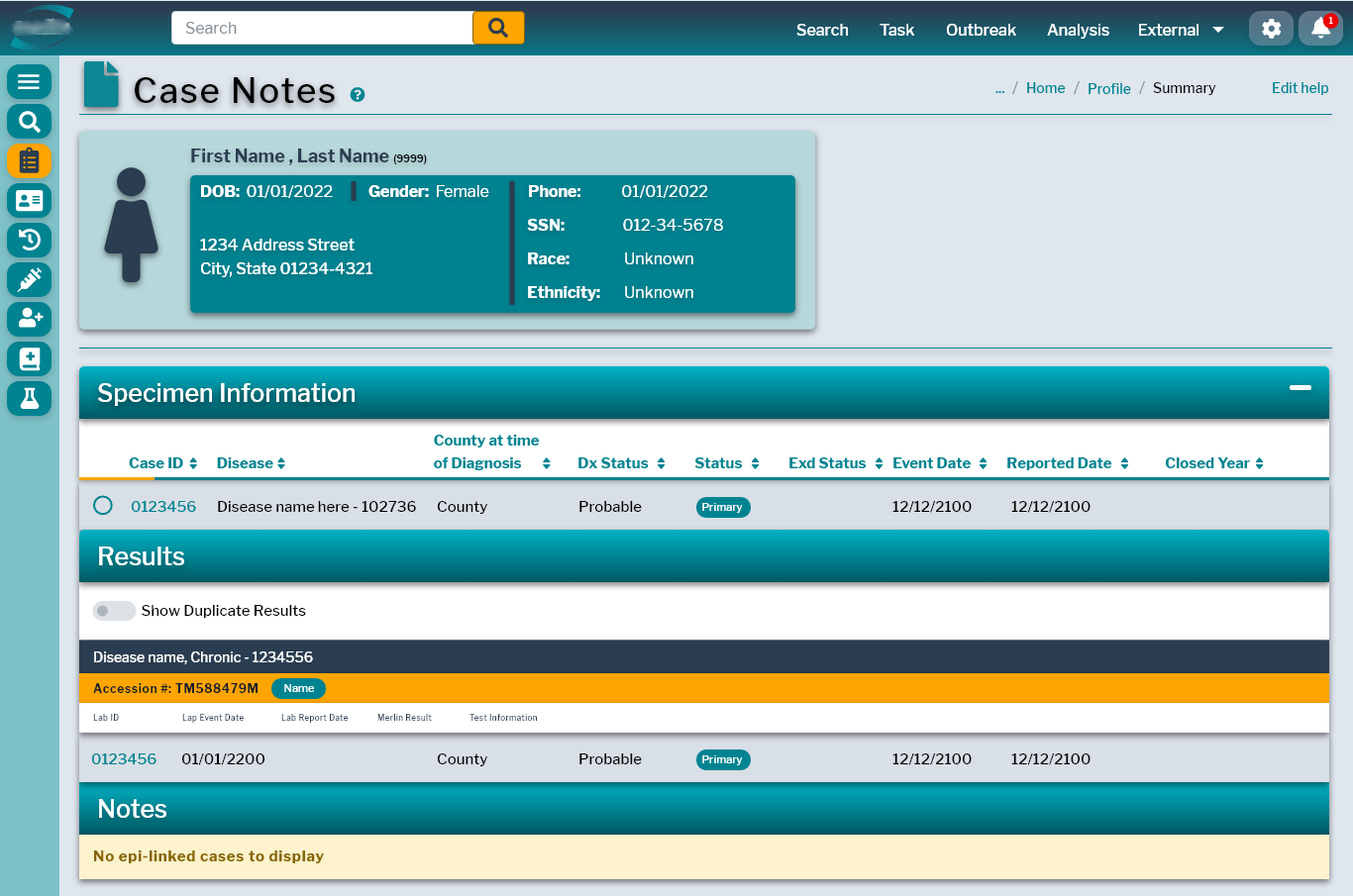Select the clipboard case notes sidebar icon
Image resolution: width=1353 pixels, height=896 pixels.
29,160
